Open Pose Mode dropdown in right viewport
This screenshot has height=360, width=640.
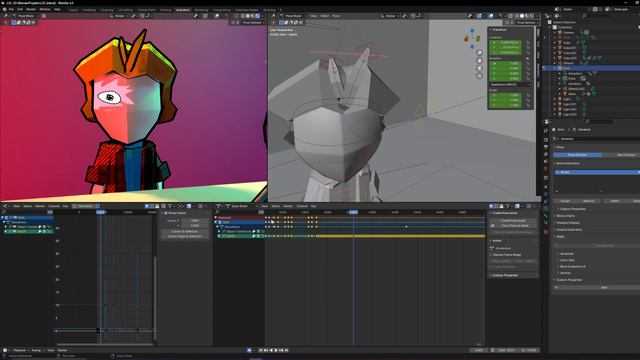click(x=293, y=16)
